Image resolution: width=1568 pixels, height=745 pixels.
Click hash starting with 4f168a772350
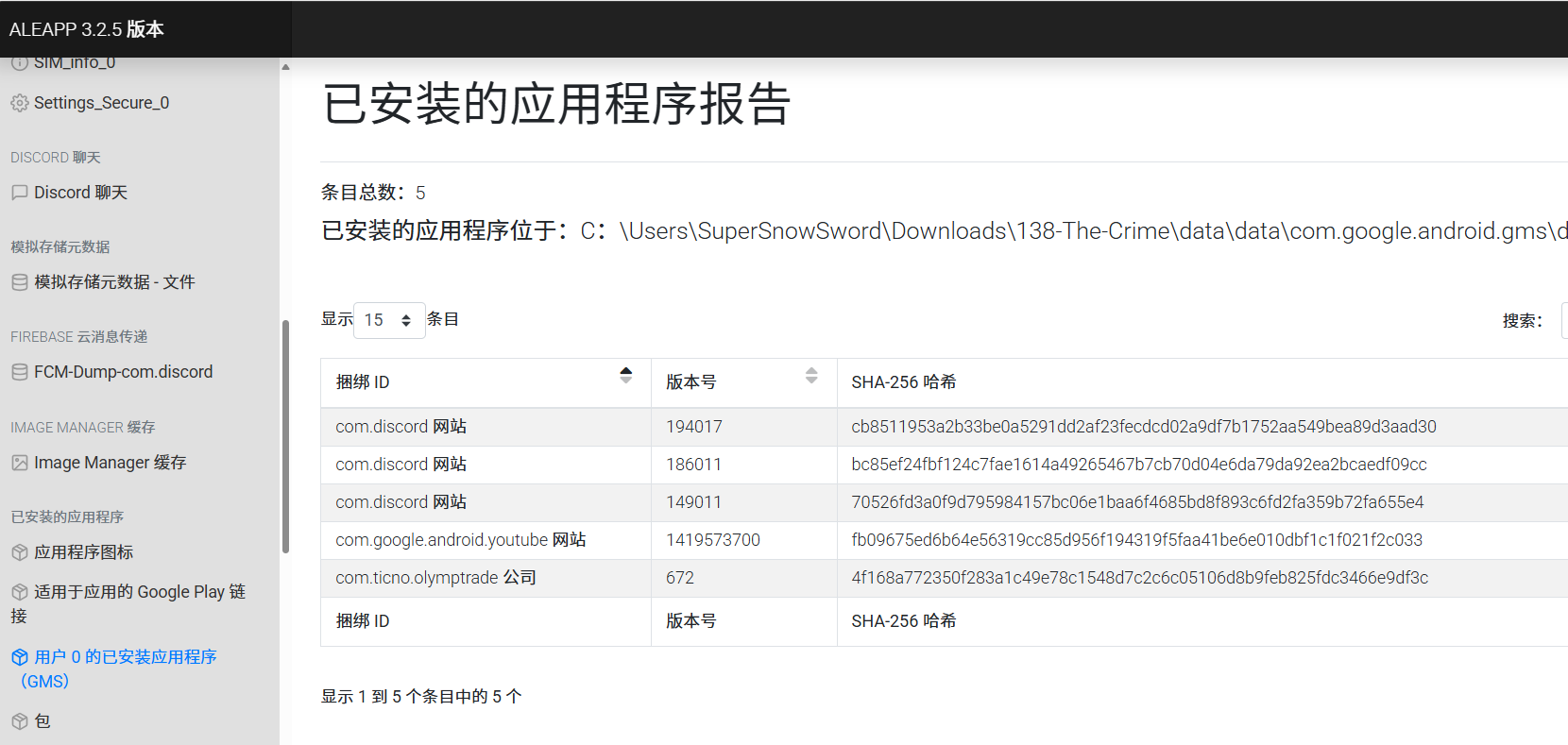pyautogui.click(x=1140, y=578)
